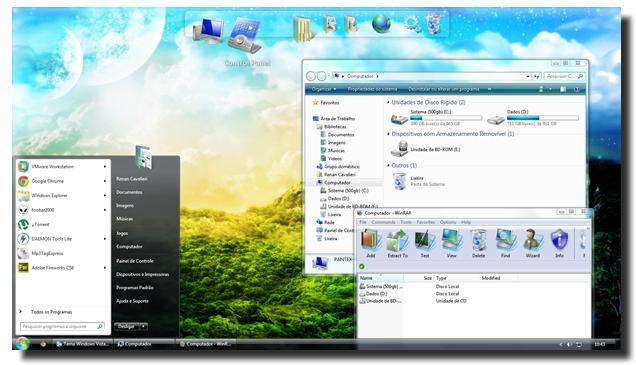
Task: Click WinRAR up-one-level green icon
Action: pyautogui.click(x=362, y=266)
